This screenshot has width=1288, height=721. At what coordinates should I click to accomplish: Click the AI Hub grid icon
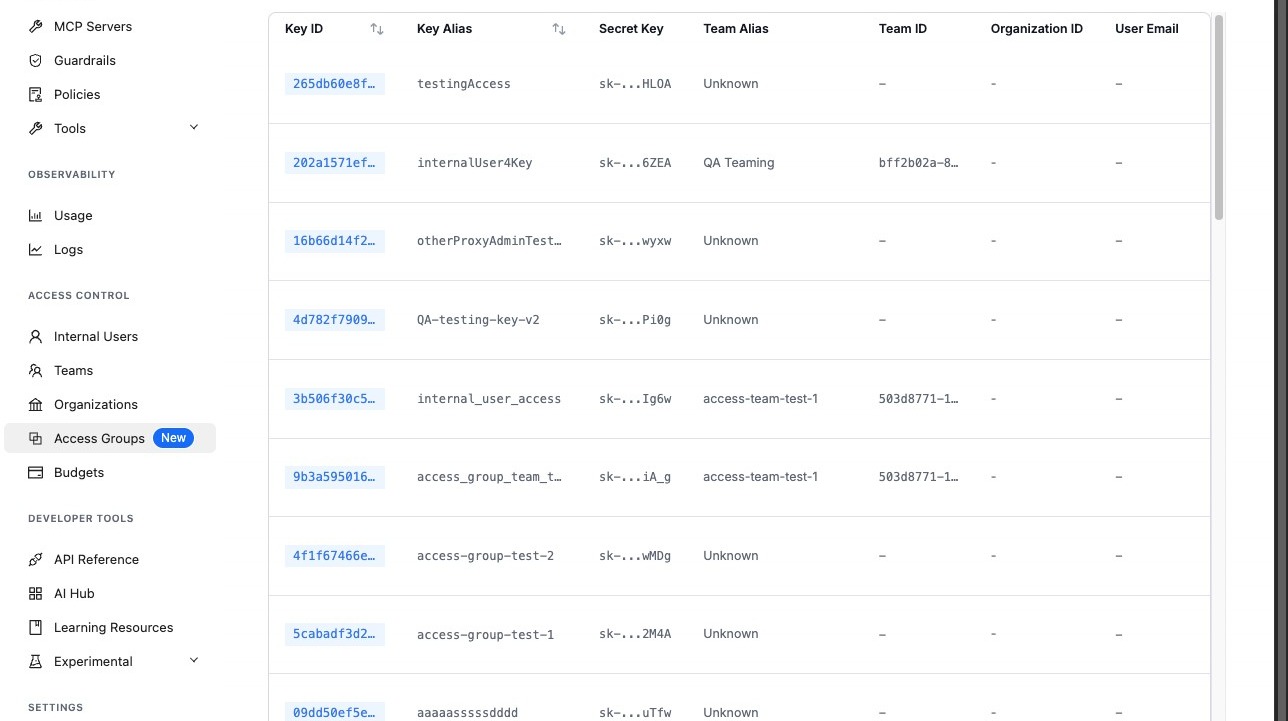pyautogui.click(x=36, y=594)
